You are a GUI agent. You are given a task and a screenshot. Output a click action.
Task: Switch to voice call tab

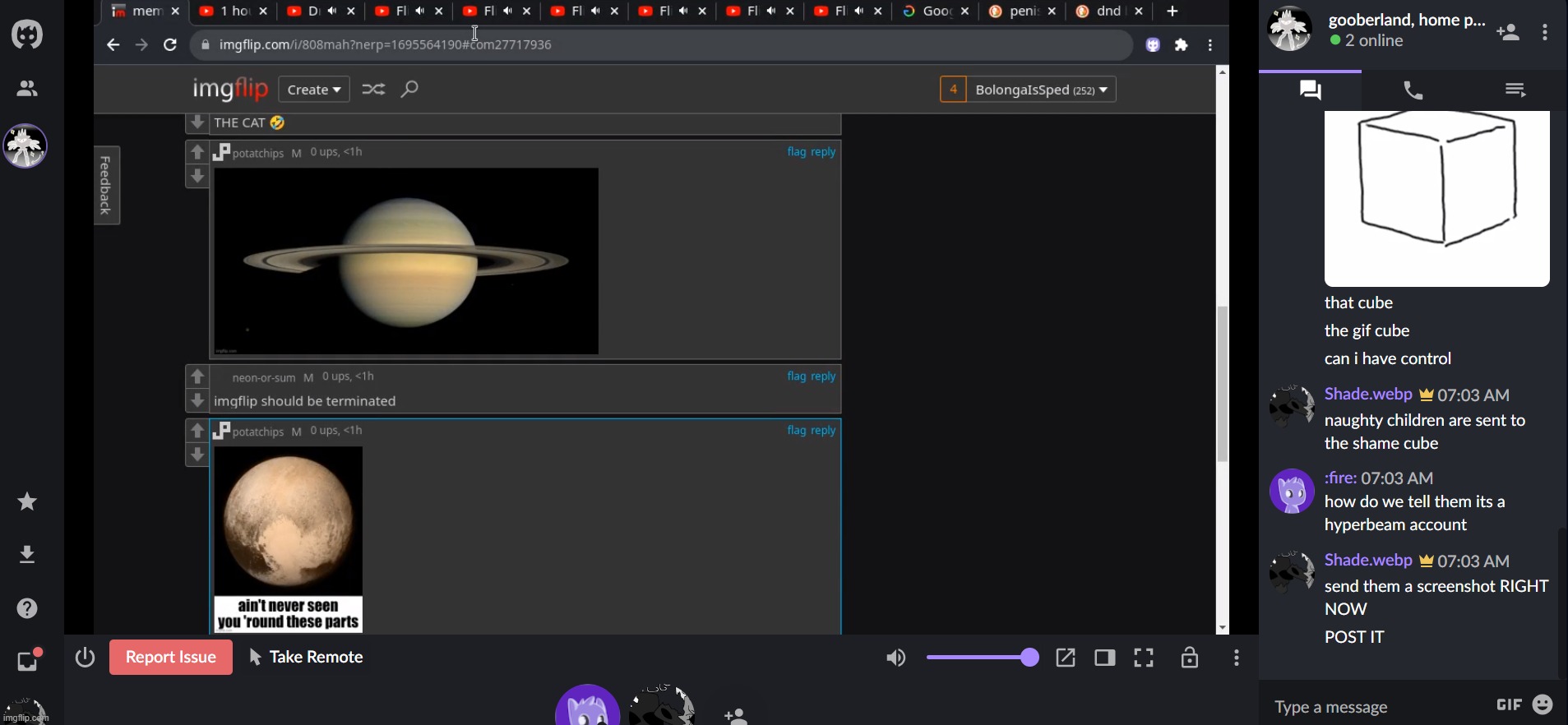click(x=1413, y=90)
